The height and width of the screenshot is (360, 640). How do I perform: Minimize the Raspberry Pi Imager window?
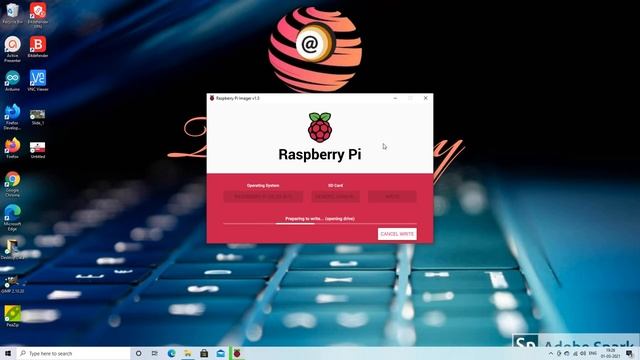point(395,98)
